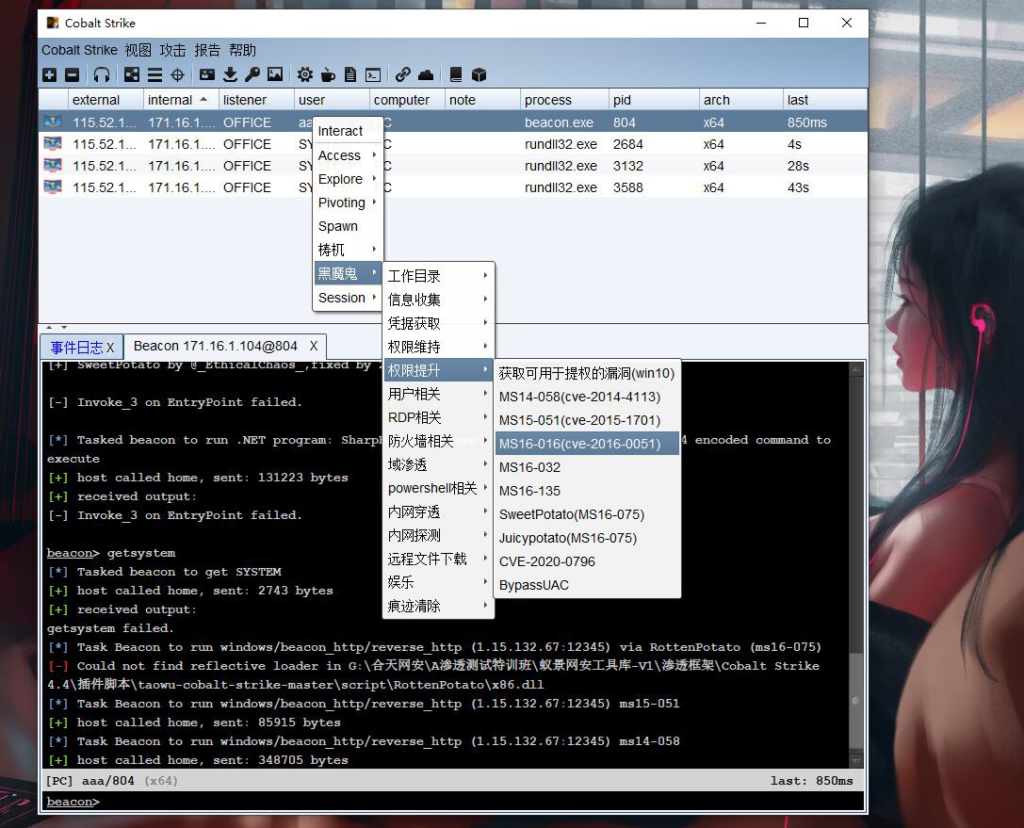The width and height of the screenshot is (1024, 828).
Task: Click the console vertical scrollbar thumb
Action: tap(856, 701)
